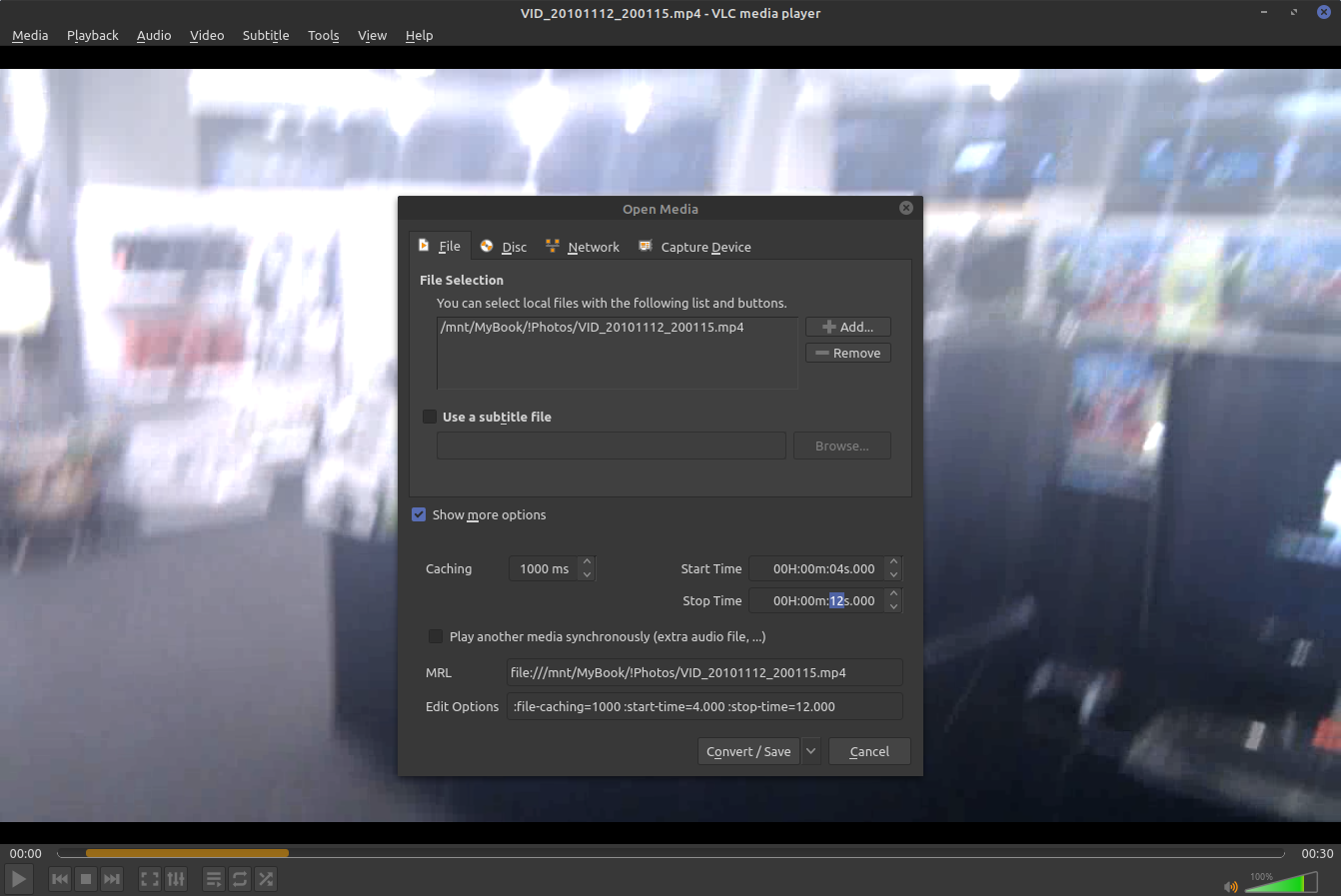Toggle fullscreen mode icon

click(148, 879)
